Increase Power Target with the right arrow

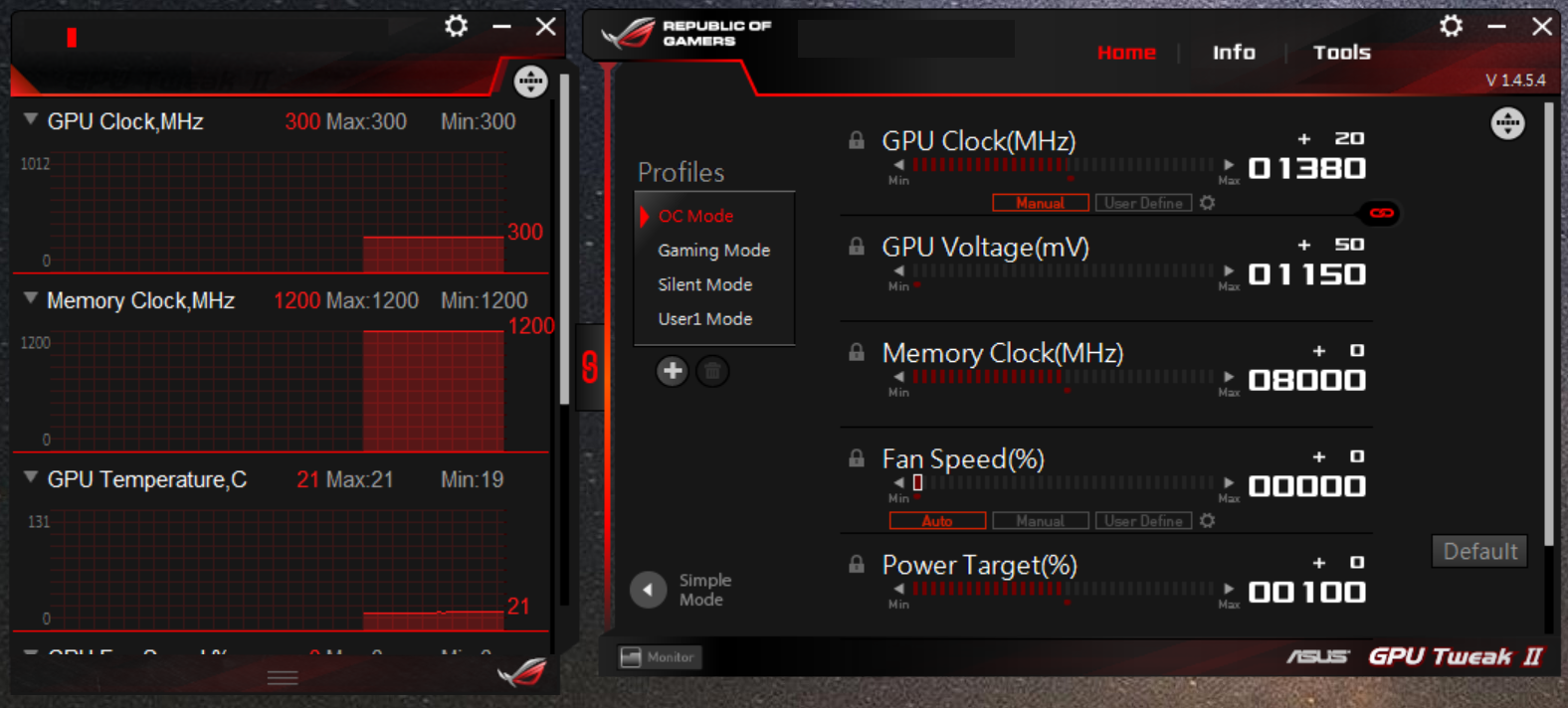1229,589
